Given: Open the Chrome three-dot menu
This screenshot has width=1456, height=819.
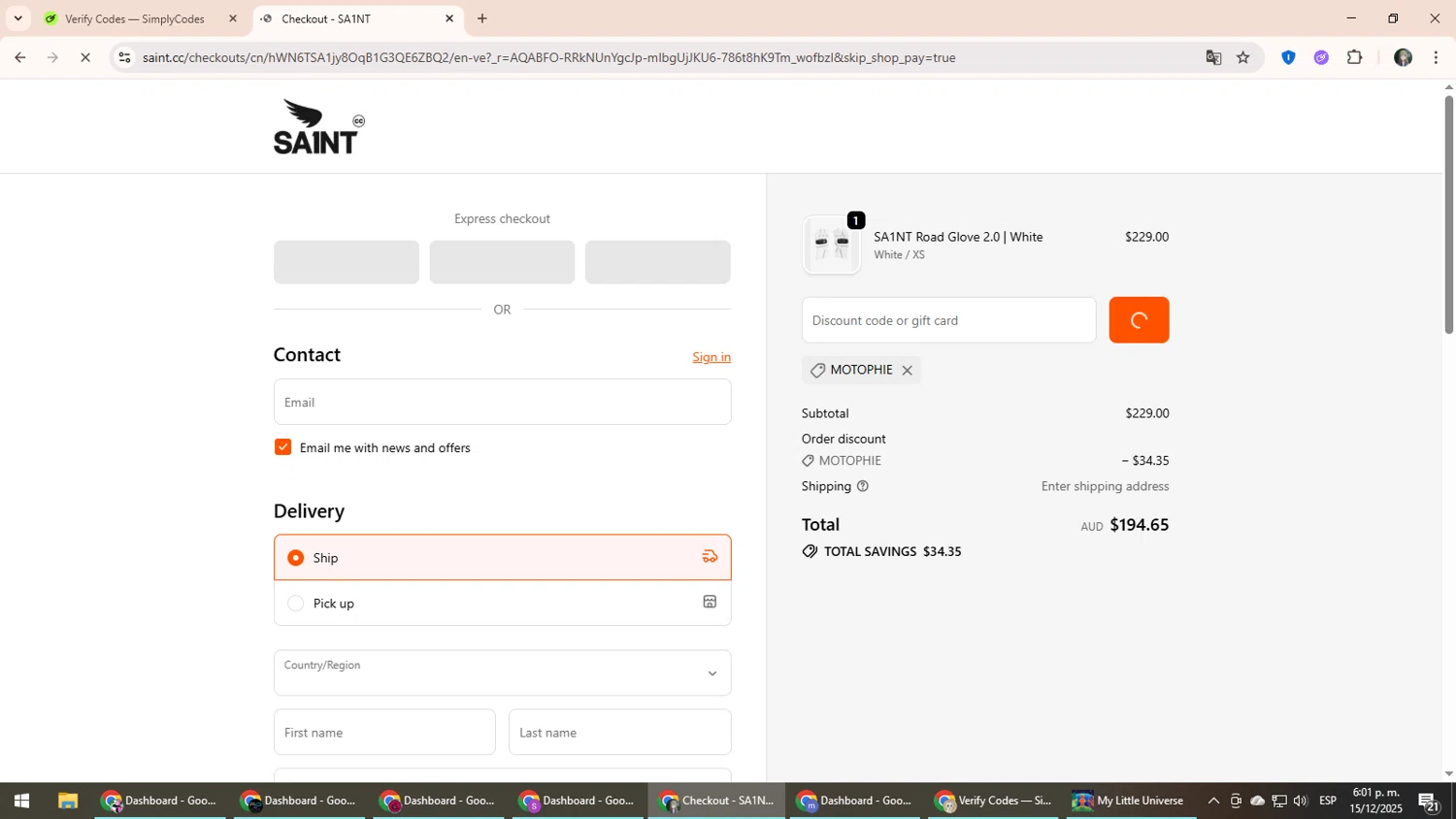Looking at the screenshot, I should pos(1436,57).
